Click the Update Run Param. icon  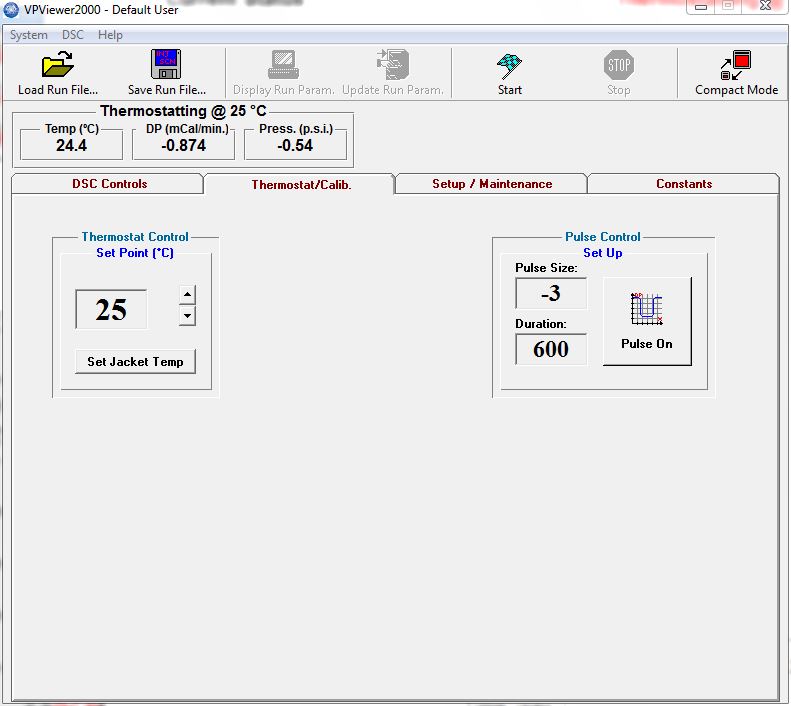392,67
